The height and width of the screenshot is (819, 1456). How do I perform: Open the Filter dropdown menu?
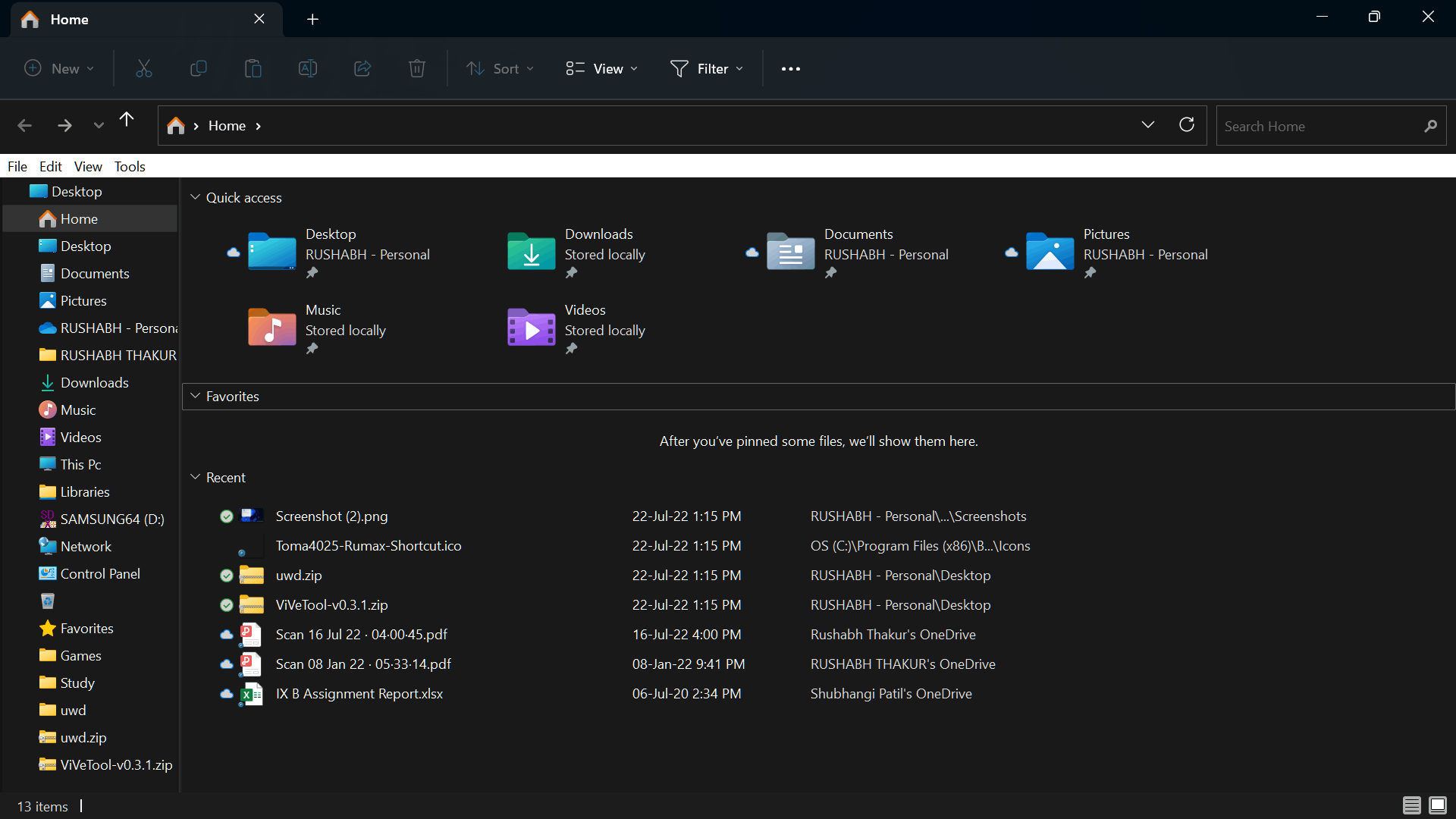click(x=707, y=69)
